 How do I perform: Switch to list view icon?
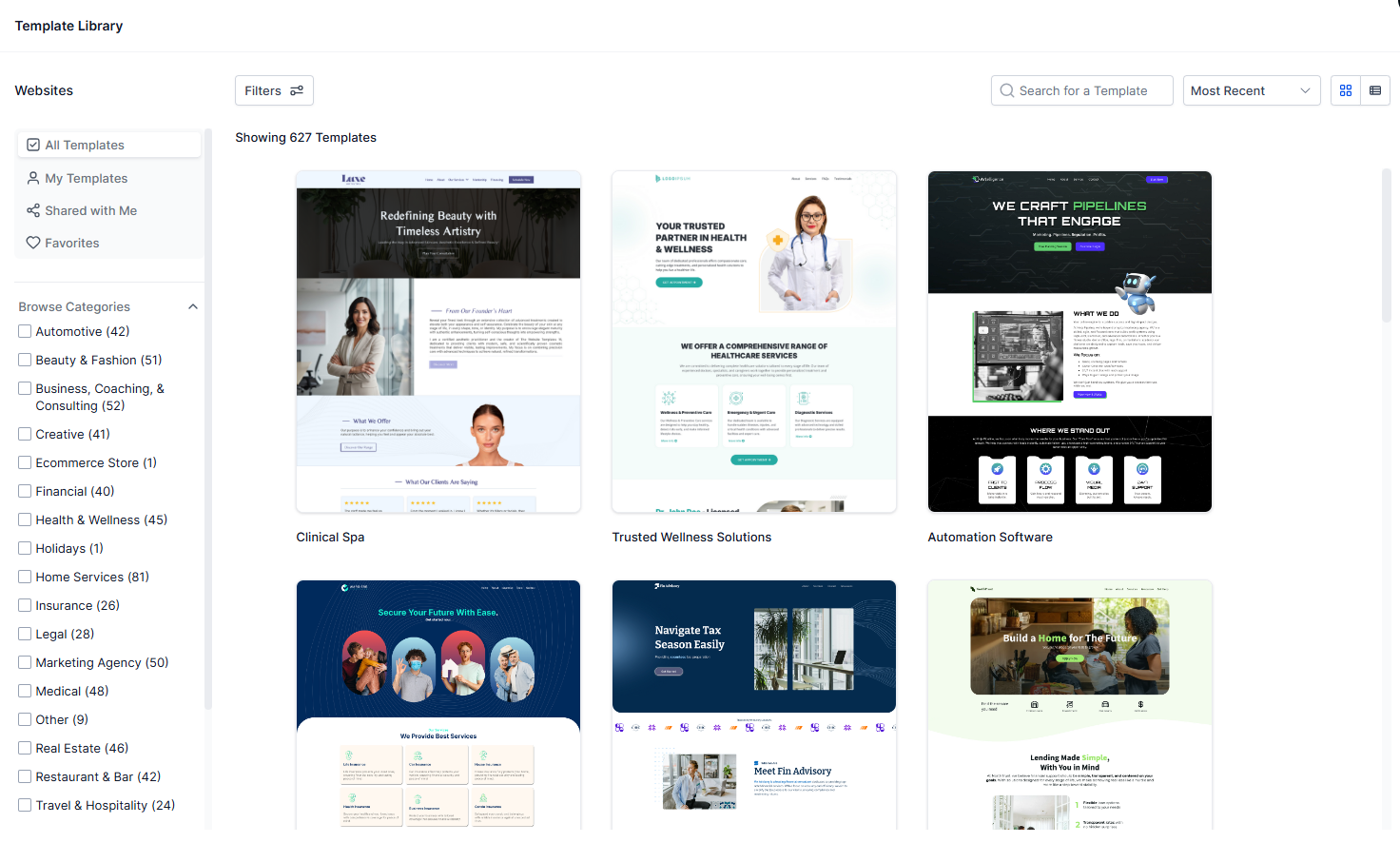pyautogui.click(x=1375, y=90)
